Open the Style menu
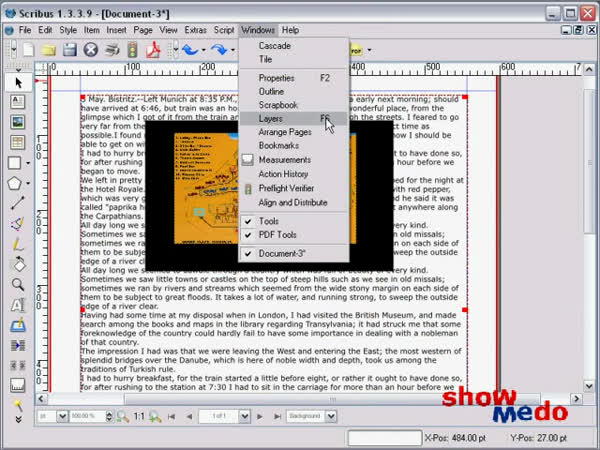The width and height of the screenshot is (600, 450). point(68,30)
